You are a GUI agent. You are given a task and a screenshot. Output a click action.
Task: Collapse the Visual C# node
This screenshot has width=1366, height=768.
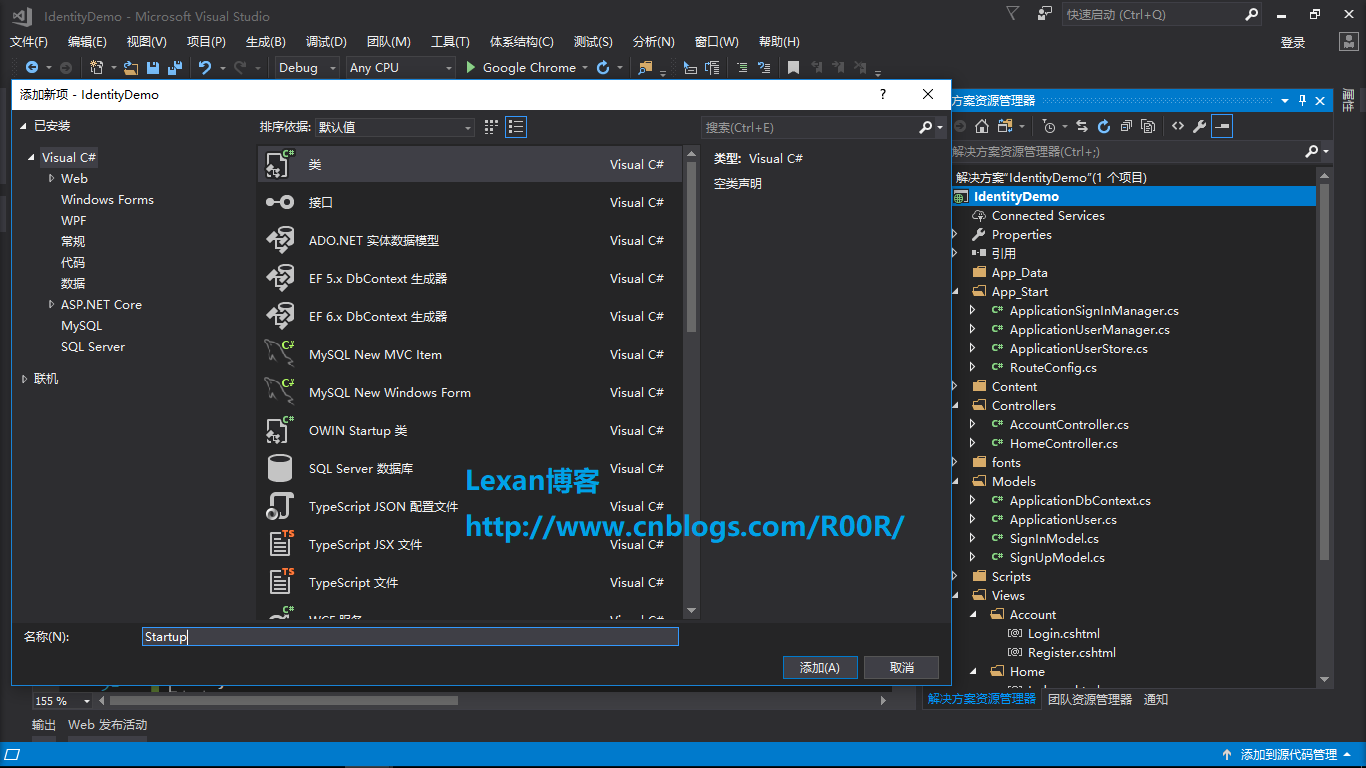[x=33, y=158]
